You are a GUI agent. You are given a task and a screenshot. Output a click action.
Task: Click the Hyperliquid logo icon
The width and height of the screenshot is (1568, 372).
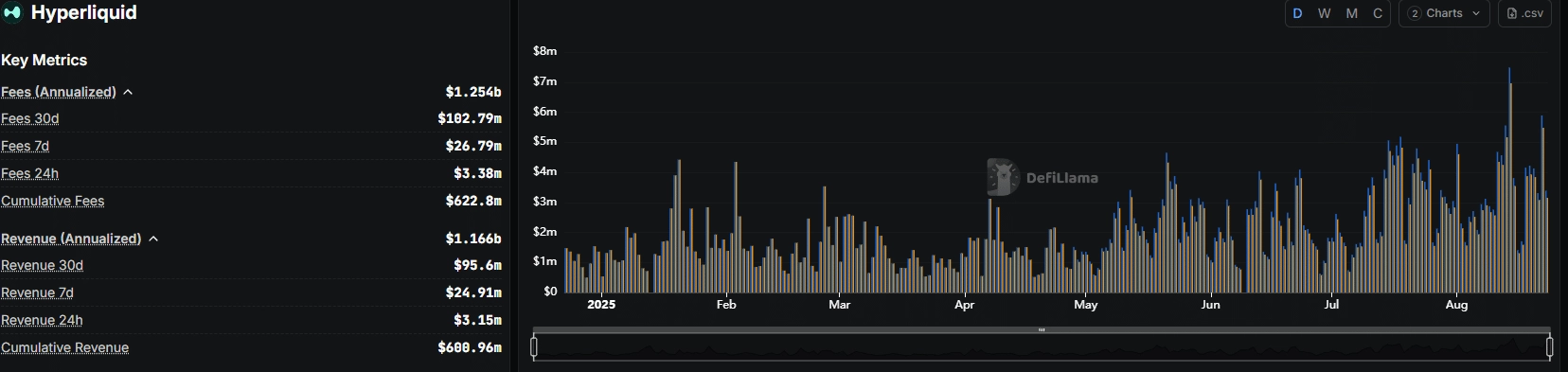[x=13, y=13]
